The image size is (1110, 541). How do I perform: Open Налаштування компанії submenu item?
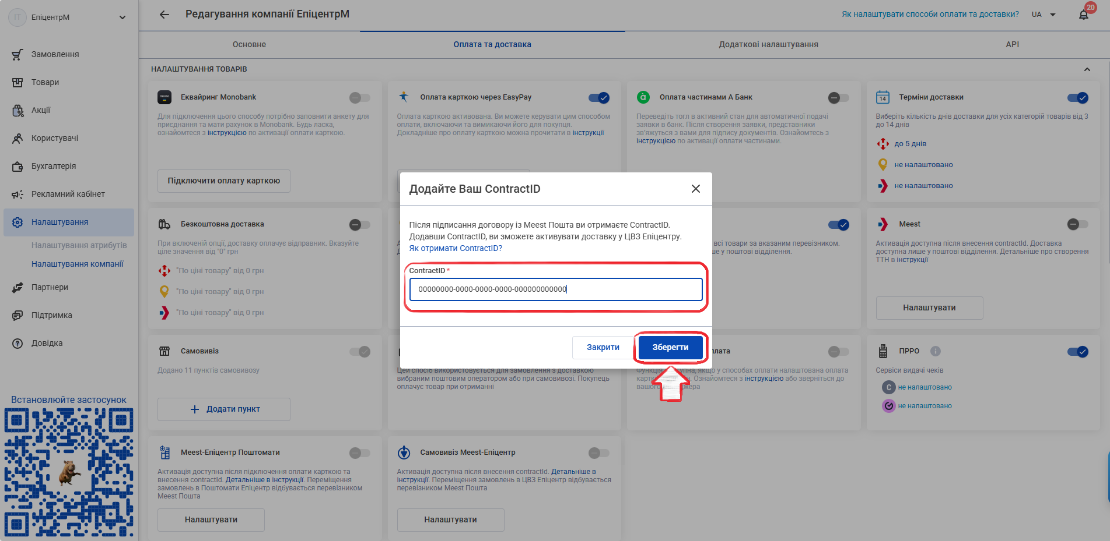point(78,264)
